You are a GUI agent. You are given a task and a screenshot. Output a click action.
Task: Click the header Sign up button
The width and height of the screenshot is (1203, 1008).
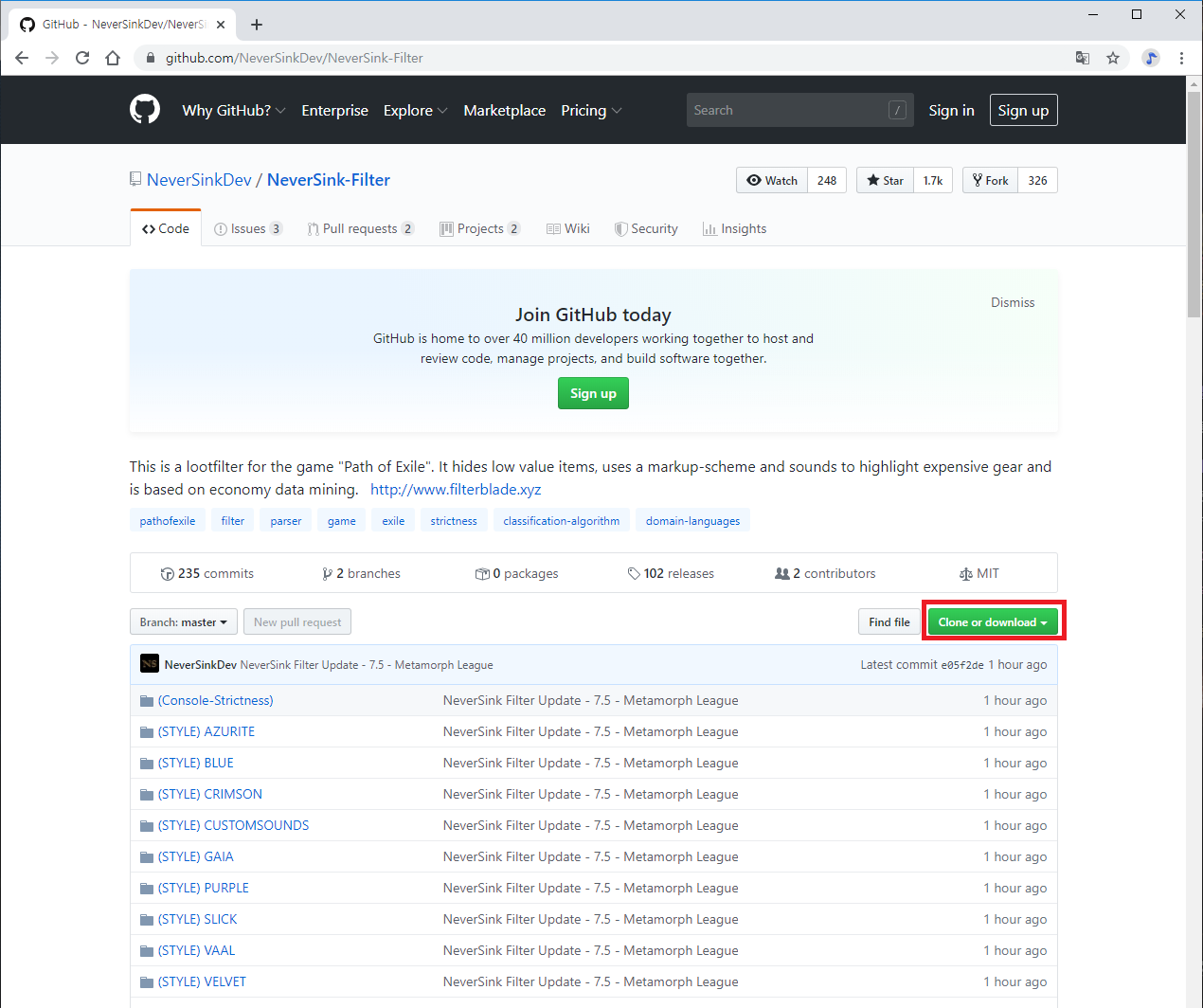[x=1023, y=110]
